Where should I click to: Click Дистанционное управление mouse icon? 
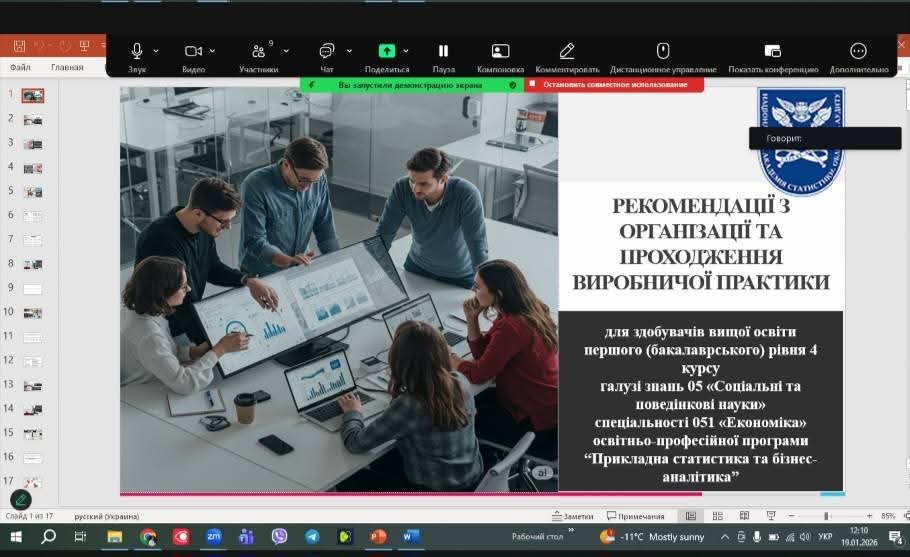(x=662, y=51)
